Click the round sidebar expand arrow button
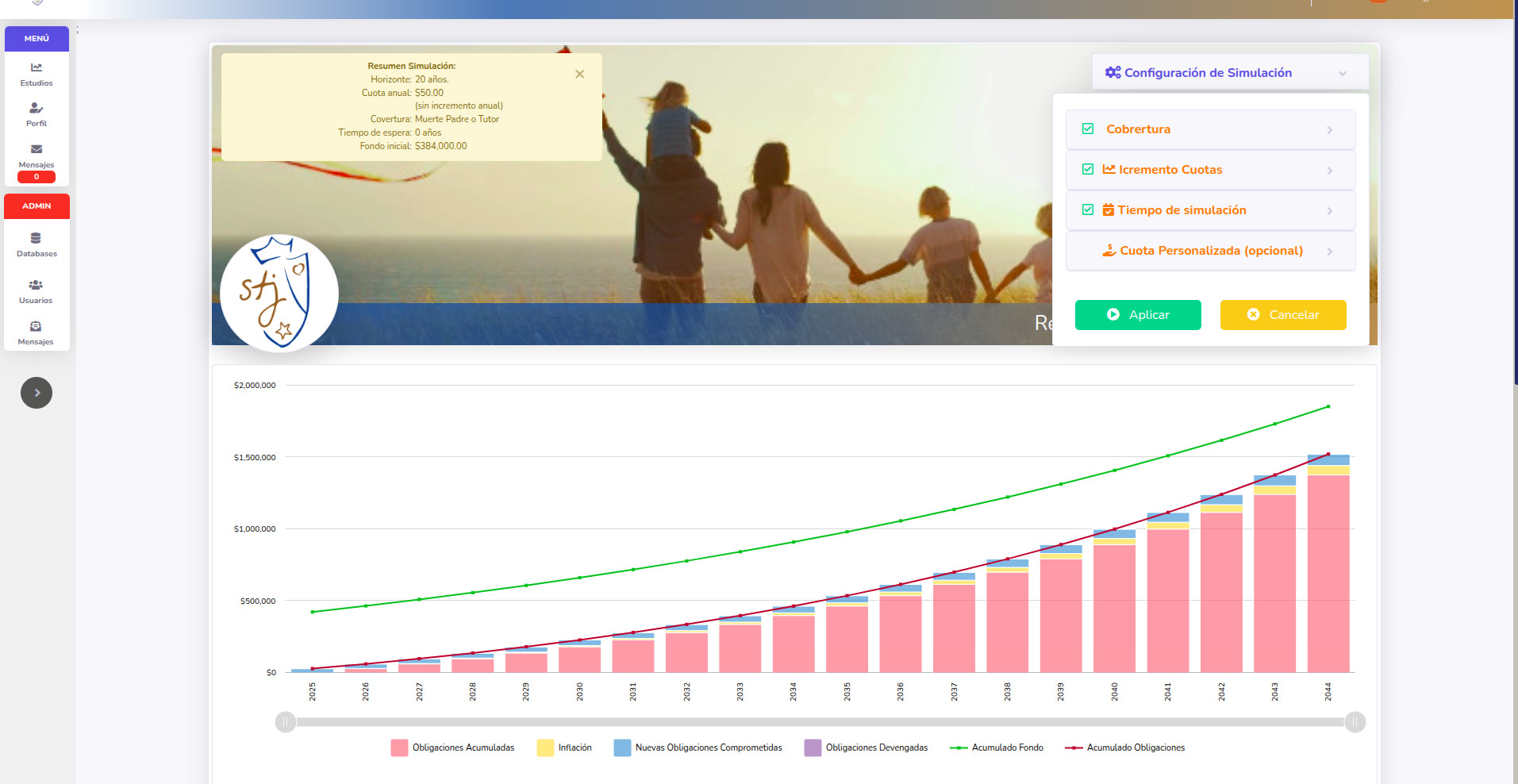This screenshot has width=1518, height=784. [x=37, y=393]
